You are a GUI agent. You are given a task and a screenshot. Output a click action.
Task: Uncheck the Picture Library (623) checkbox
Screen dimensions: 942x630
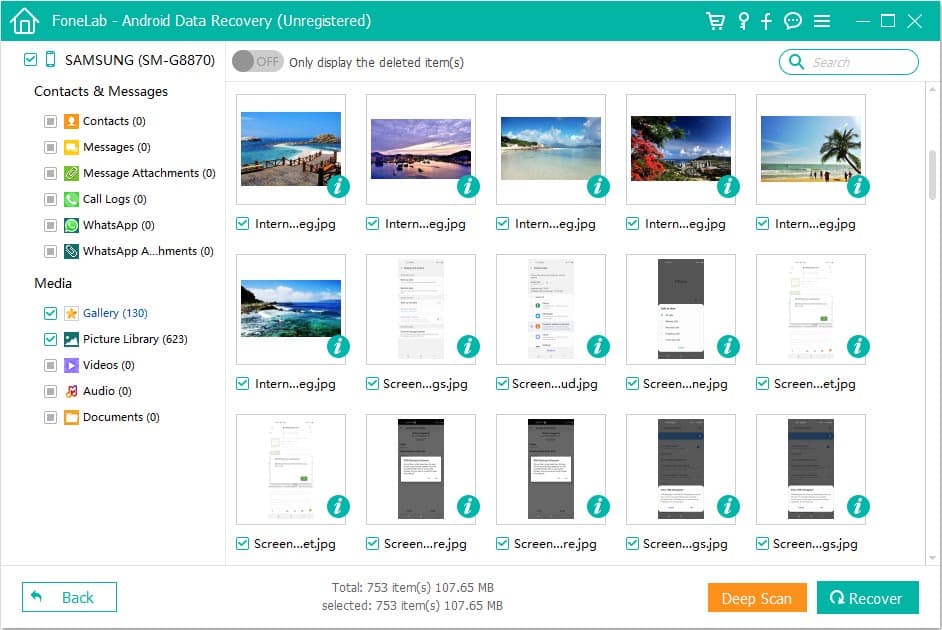pyautogui.click(x=49, y=338)
